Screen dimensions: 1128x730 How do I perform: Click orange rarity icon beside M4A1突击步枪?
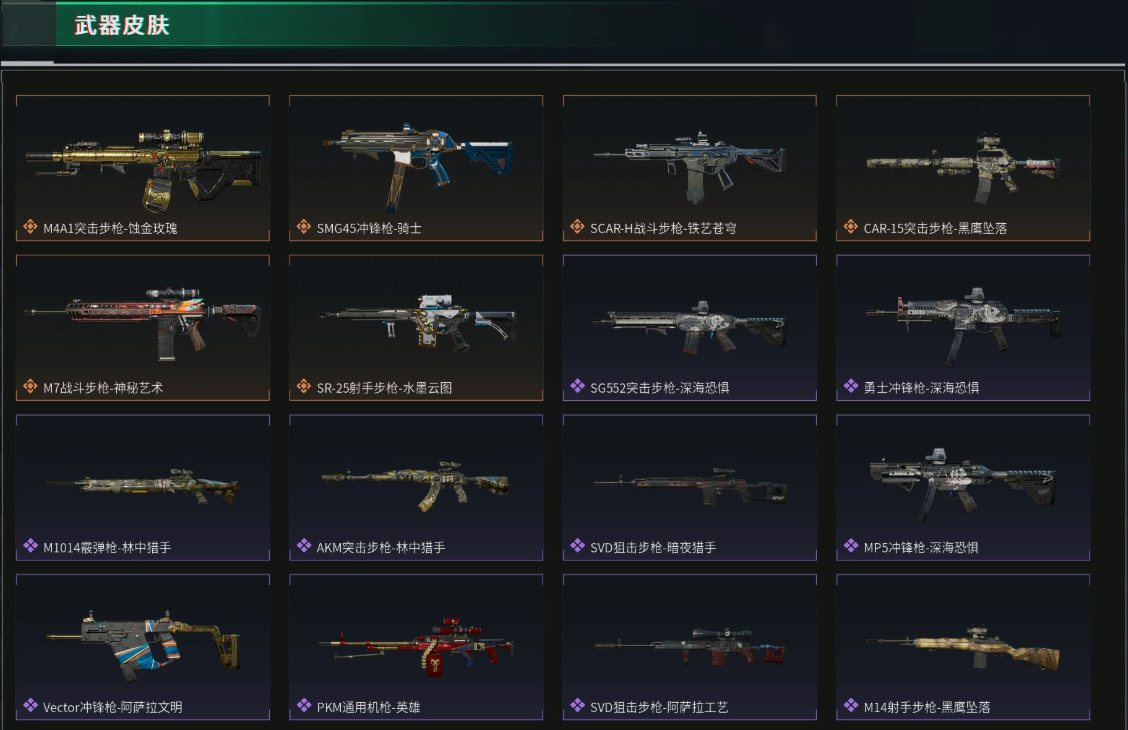pos(30,227)
